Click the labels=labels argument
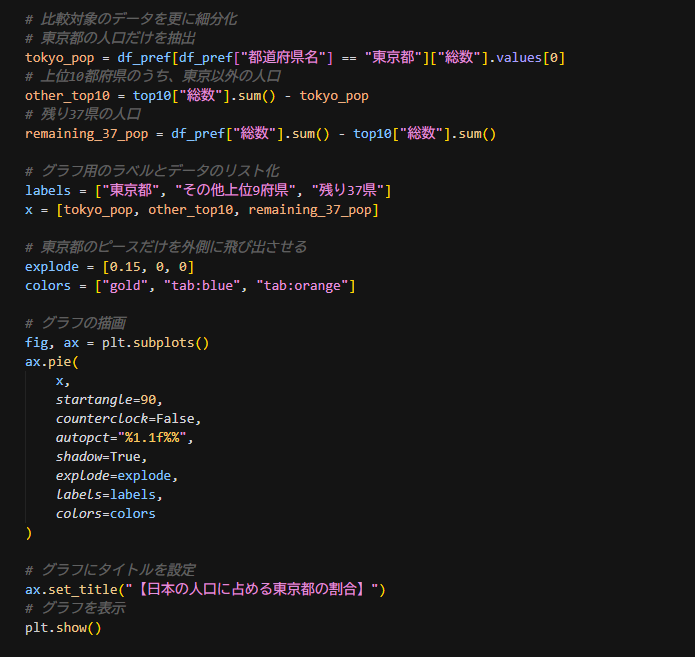The height and width of the screenshot is (657, 695). click(106, 495)
